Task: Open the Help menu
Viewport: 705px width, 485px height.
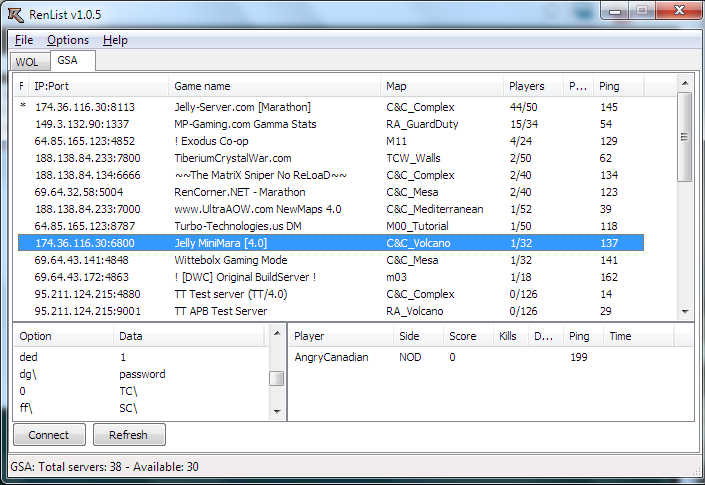Action: 115,40
